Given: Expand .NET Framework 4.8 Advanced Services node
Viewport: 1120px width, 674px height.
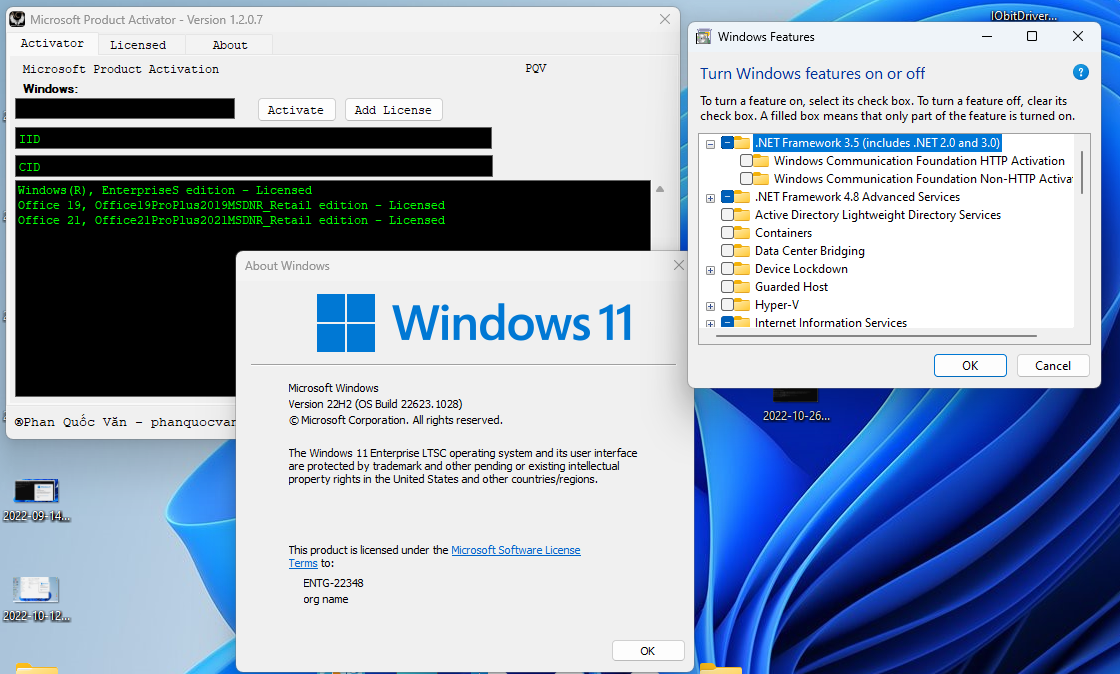Looking at the screenshot, I should click(710, 198).
